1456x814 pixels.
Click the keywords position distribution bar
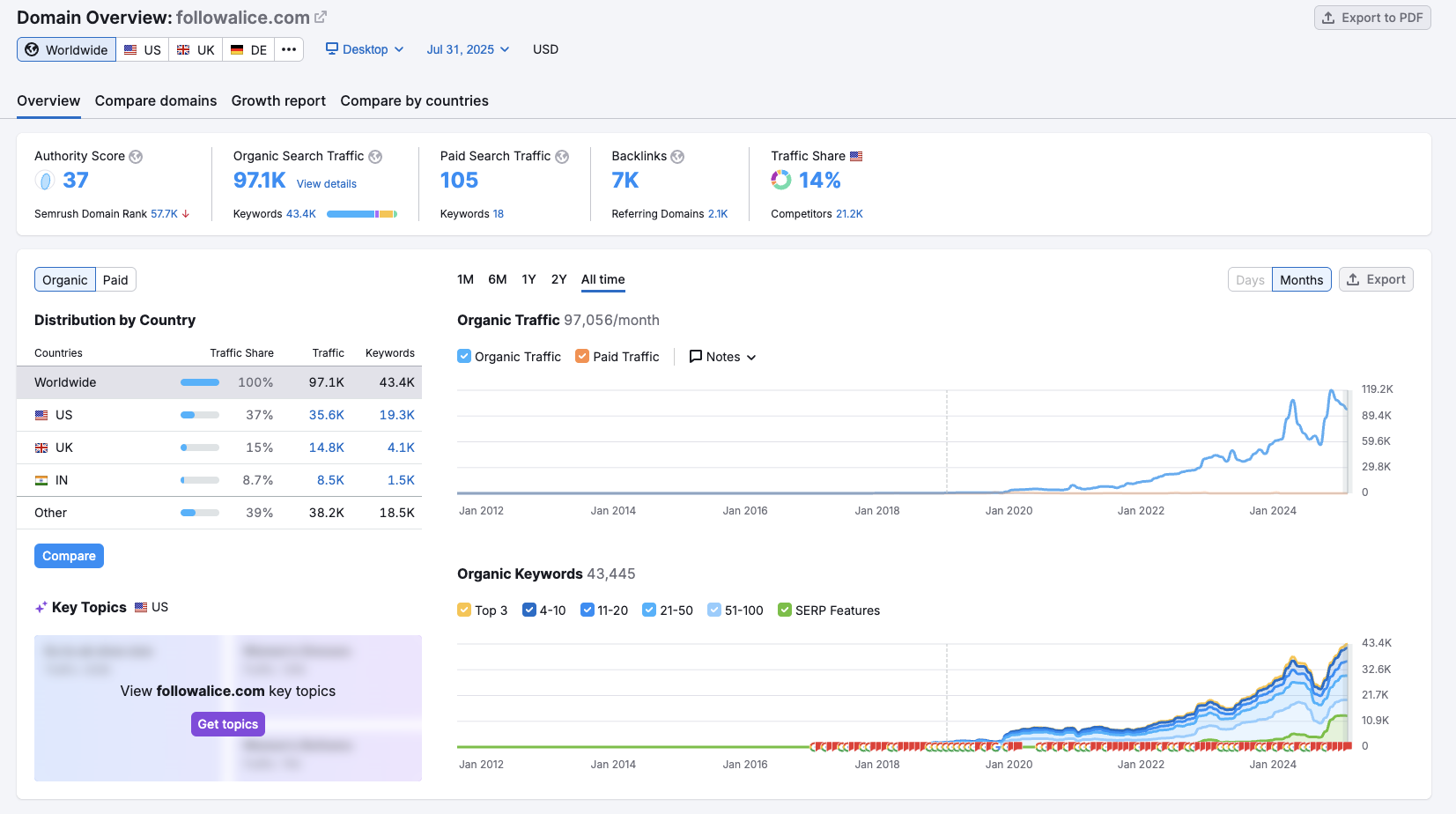[x=362, y=214]
